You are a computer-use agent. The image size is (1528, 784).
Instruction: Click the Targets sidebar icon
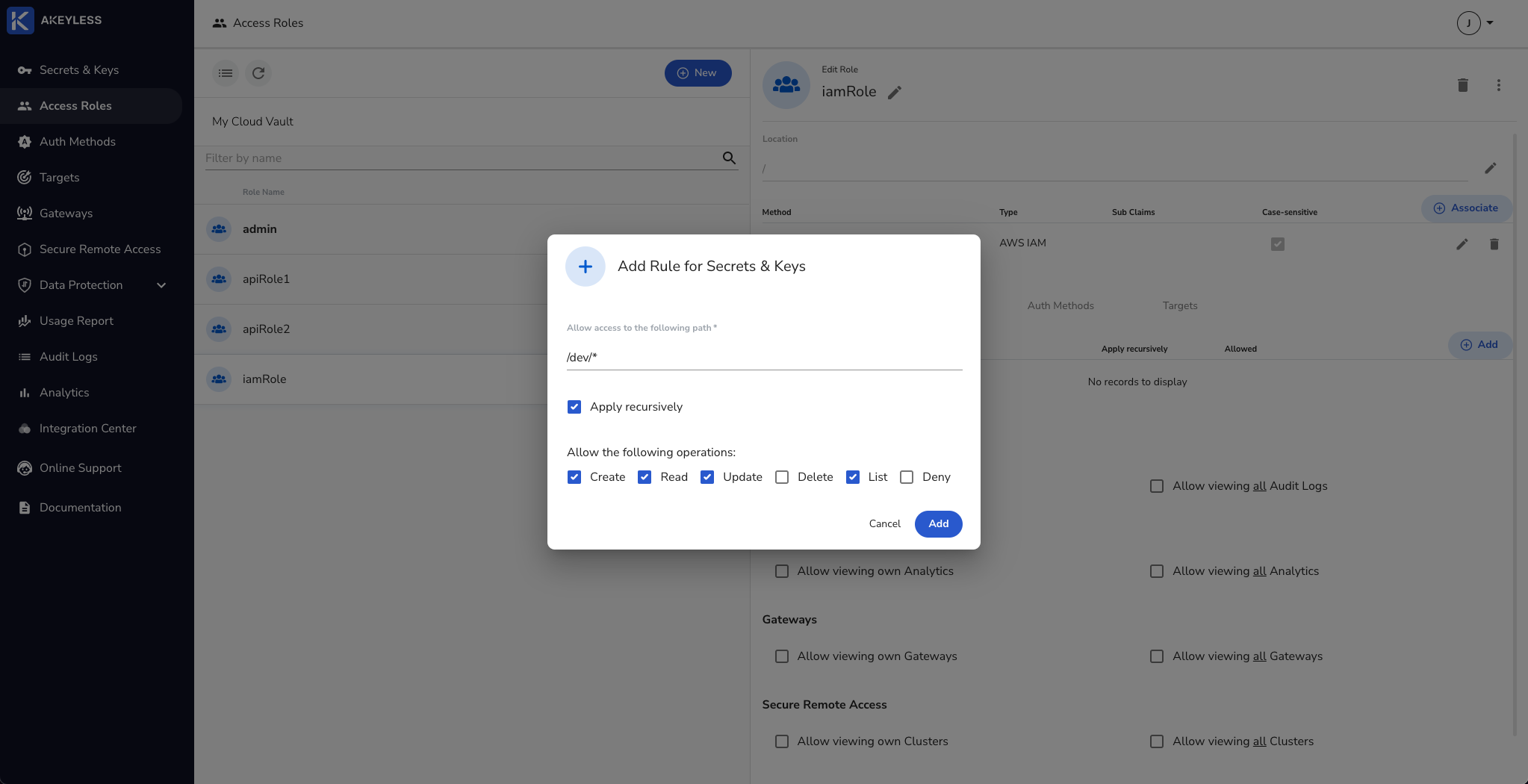(x=25, y=178)
